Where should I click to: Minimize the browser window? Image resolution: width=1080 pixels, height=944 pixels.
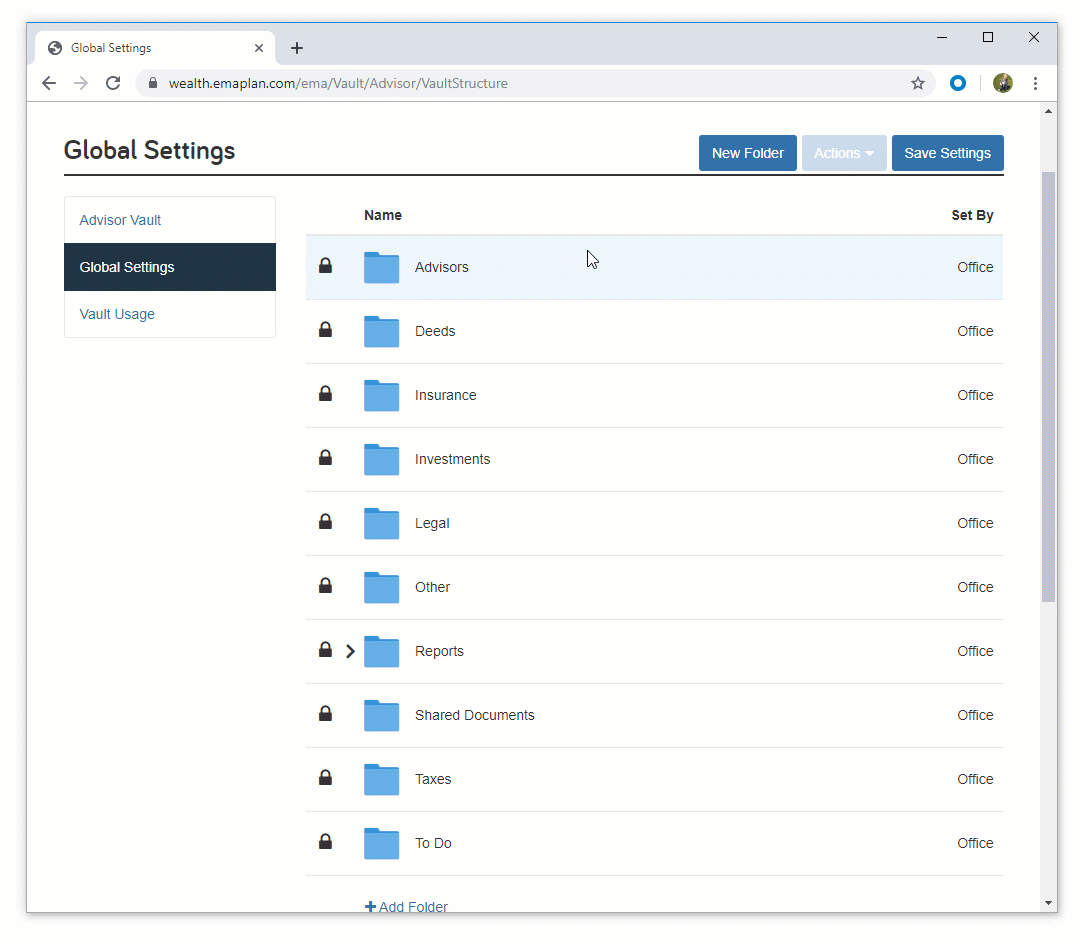[942, 37]
